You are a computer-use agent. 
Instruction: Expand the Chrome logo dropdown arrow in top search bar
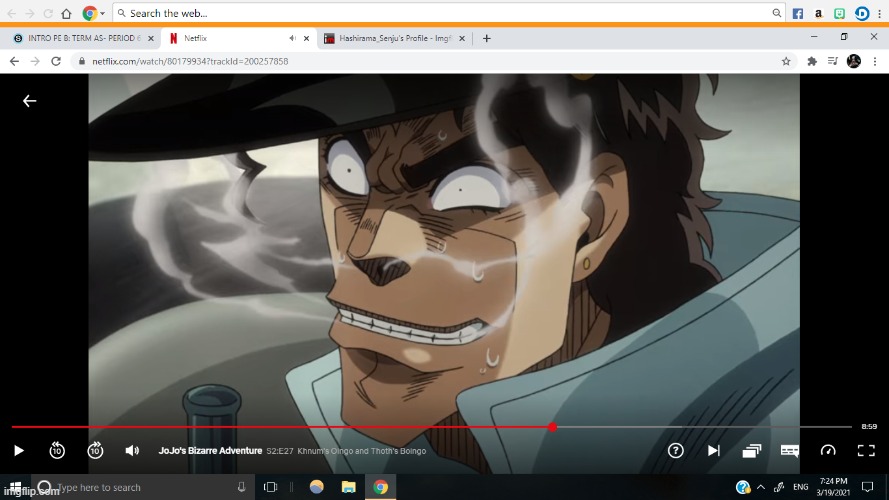tap(103, 14)
